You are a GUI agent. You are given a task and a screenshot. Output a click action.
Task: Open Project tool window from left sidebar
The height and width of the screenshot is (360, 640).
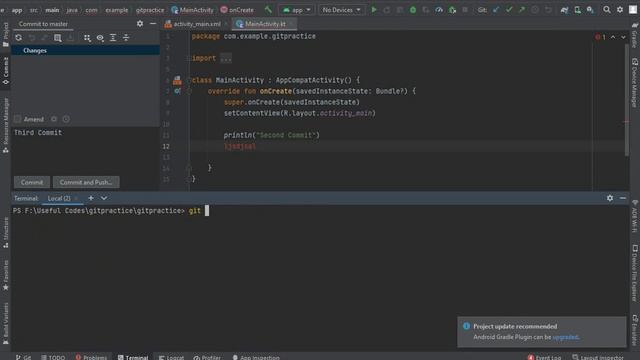pos(6,34)
